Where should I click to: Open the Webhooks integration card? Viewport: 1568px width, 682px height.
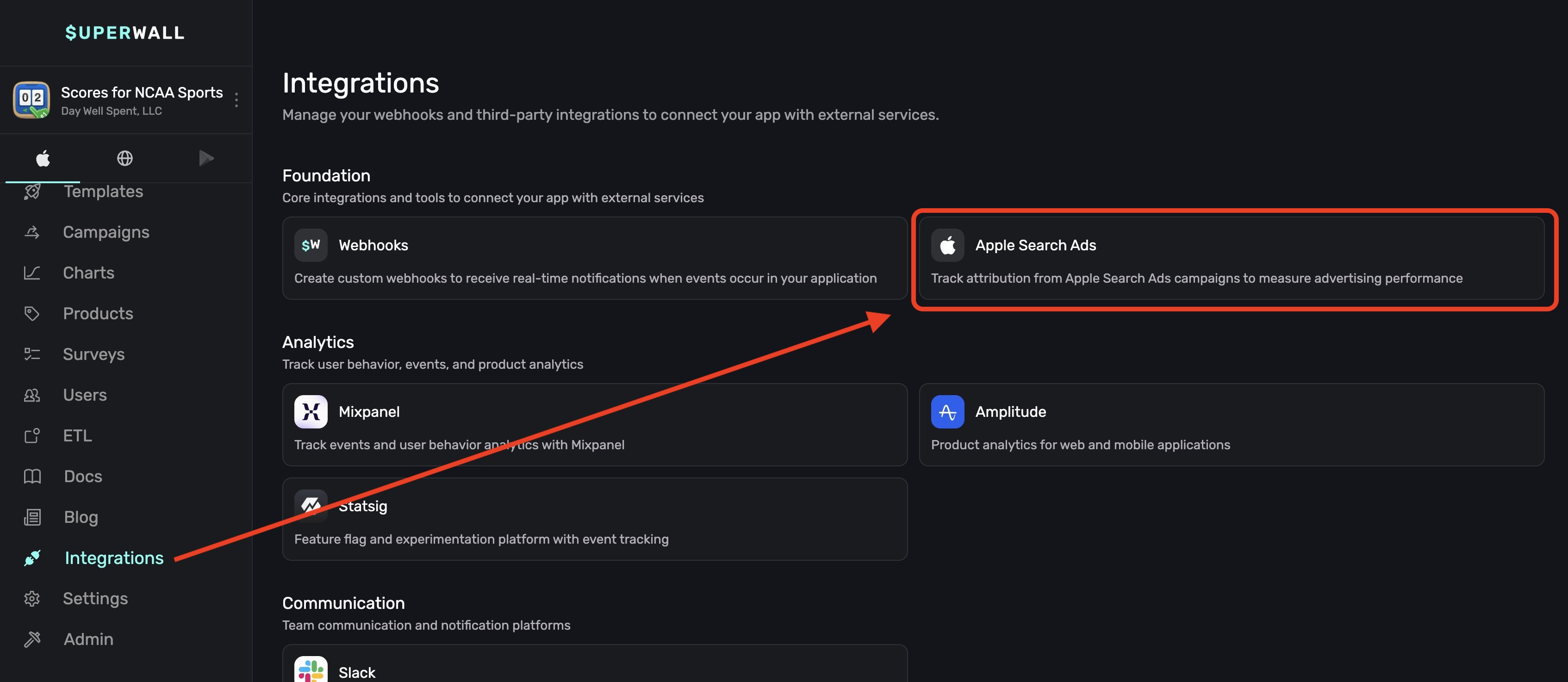[594, 259]
